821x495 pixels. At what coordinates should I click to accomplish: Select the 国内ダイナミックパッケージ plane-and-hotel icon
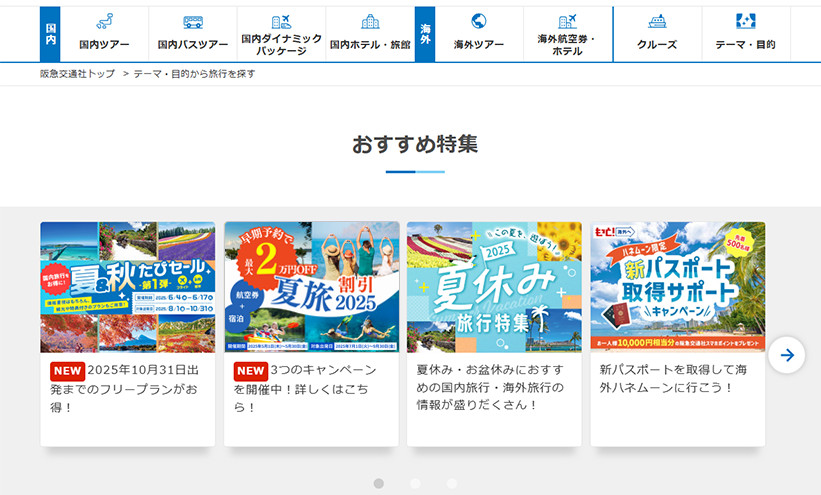(281, 21)
